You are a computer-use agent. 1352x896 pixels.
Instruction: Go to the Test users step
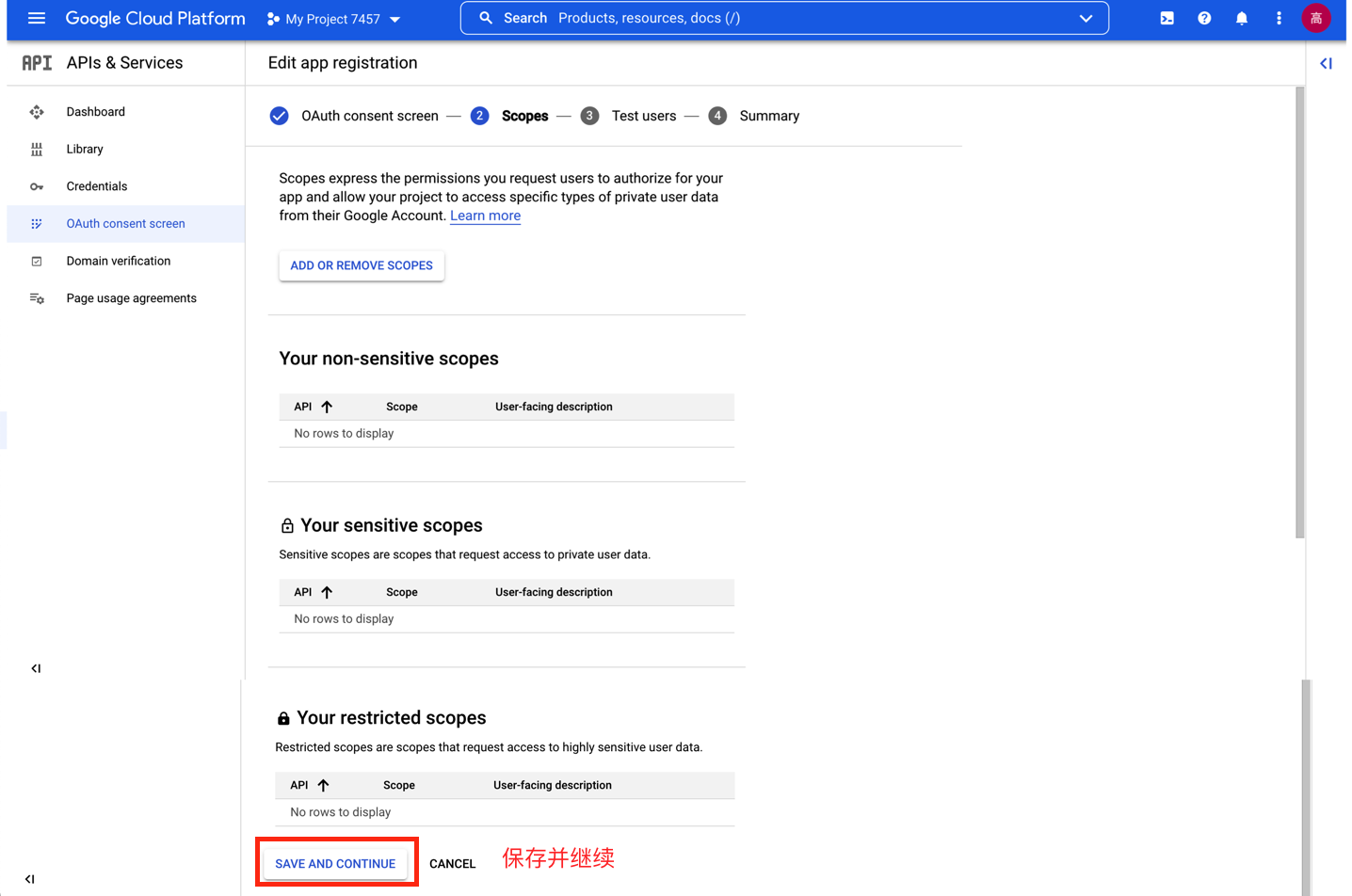point(644,116)
